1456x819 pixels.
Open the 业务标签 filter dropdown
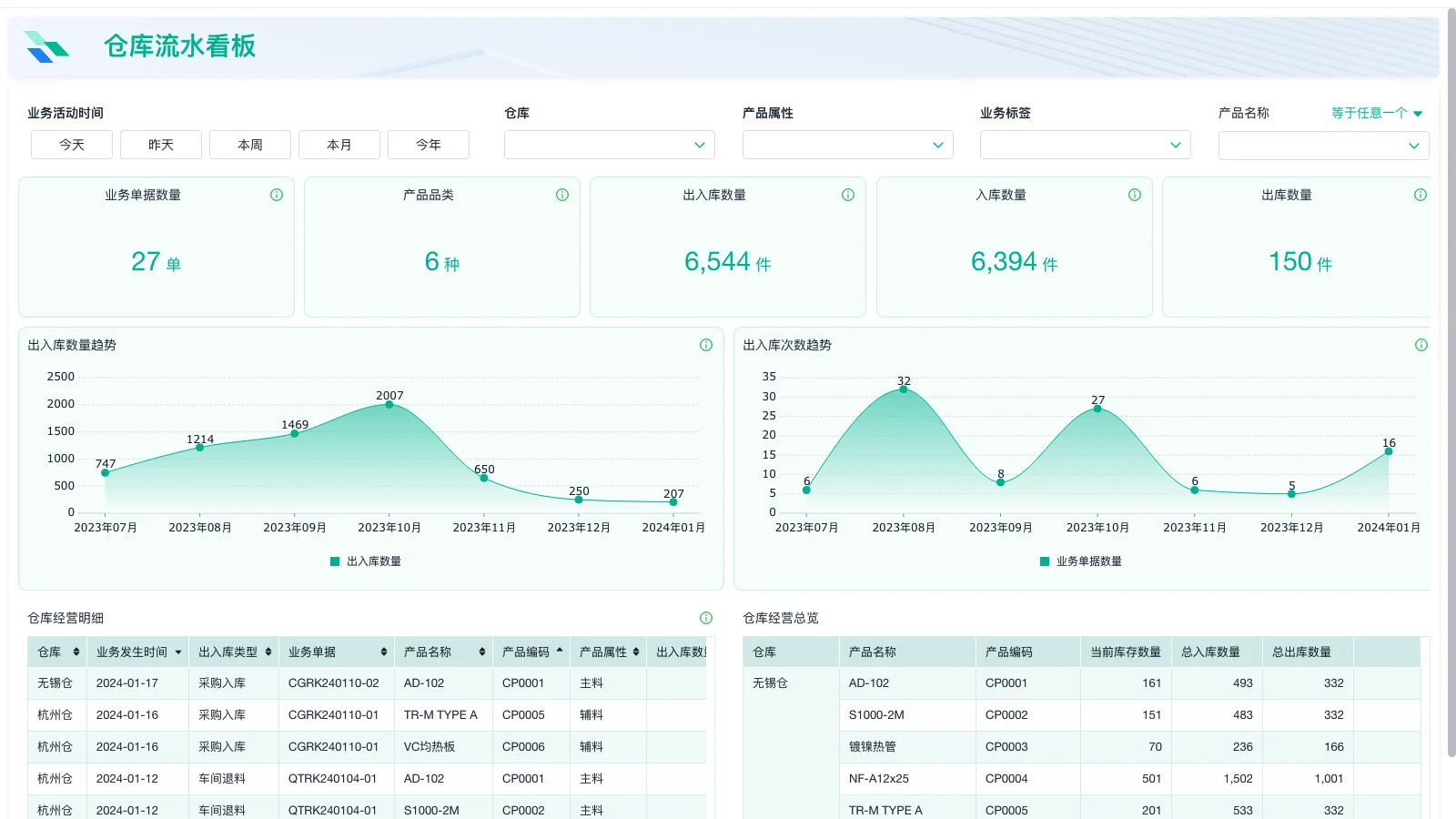(x=1086, y=145)
